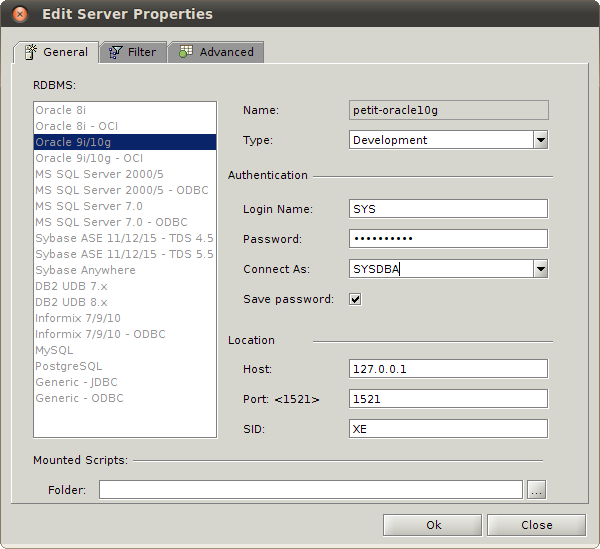Click the Filter tab funnel icon

coord(115,52)
